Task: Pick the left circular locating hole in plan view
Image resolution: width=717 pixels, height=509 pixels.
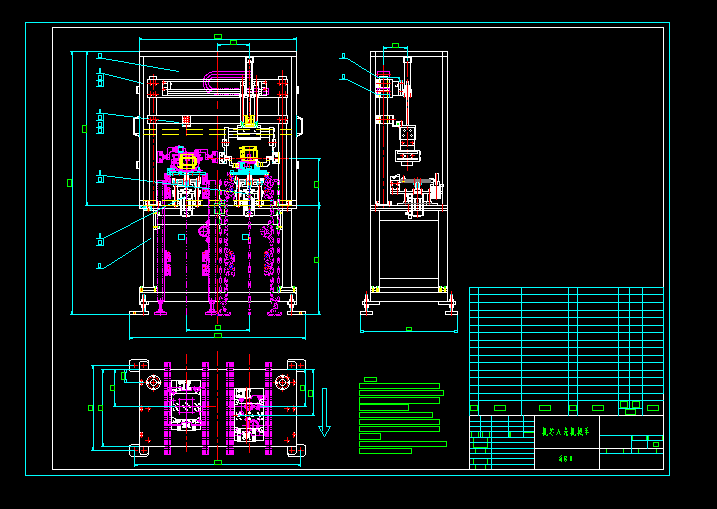Action: click(x=154, y=382)
